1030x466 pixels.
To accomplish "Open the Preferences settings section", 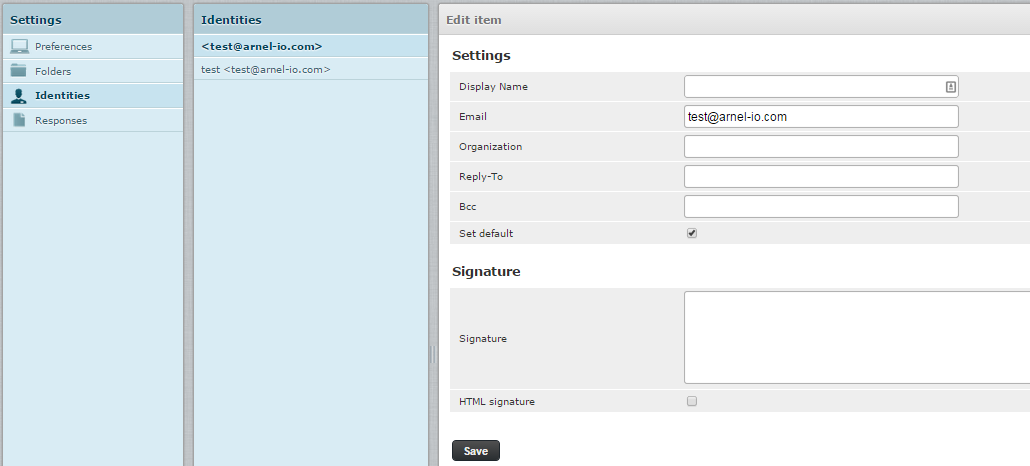I will click(x=63, y=46).
